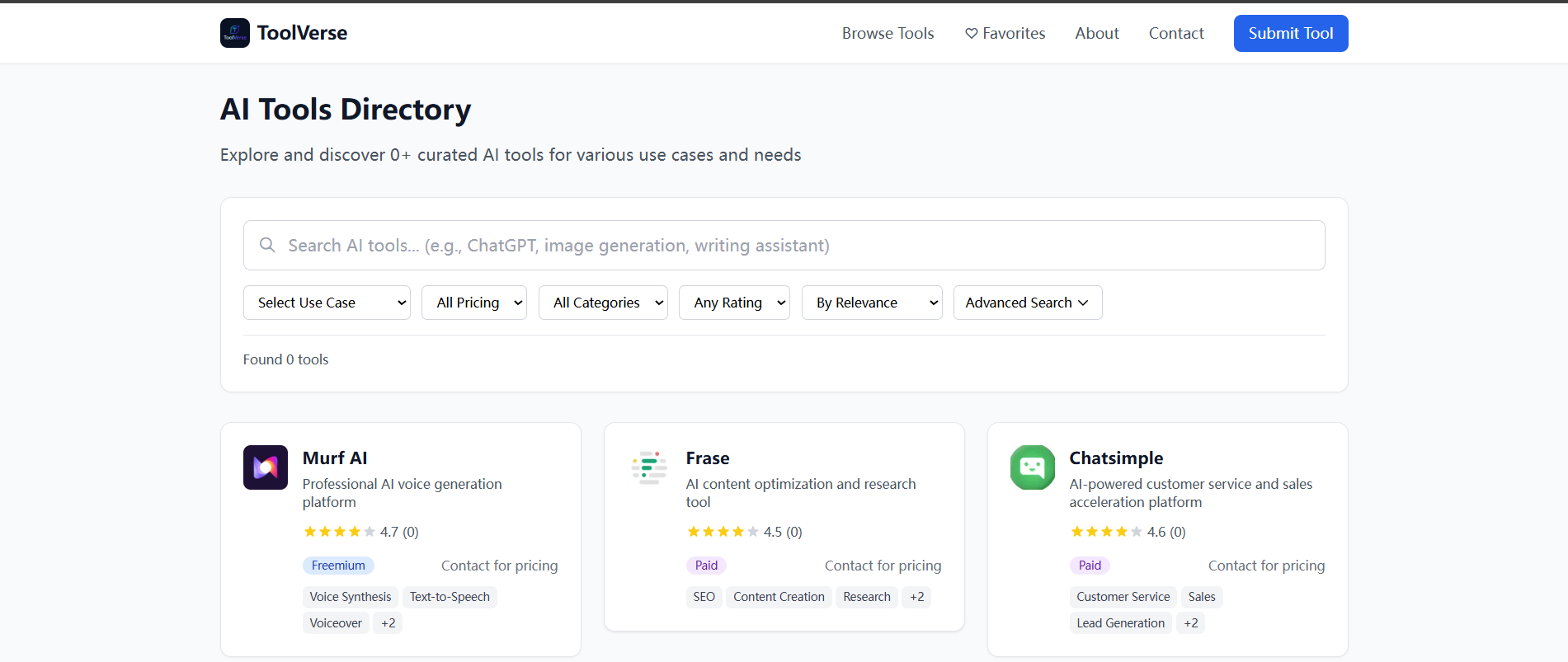
Task: Click the Frase logo icon
Action: 649,467
